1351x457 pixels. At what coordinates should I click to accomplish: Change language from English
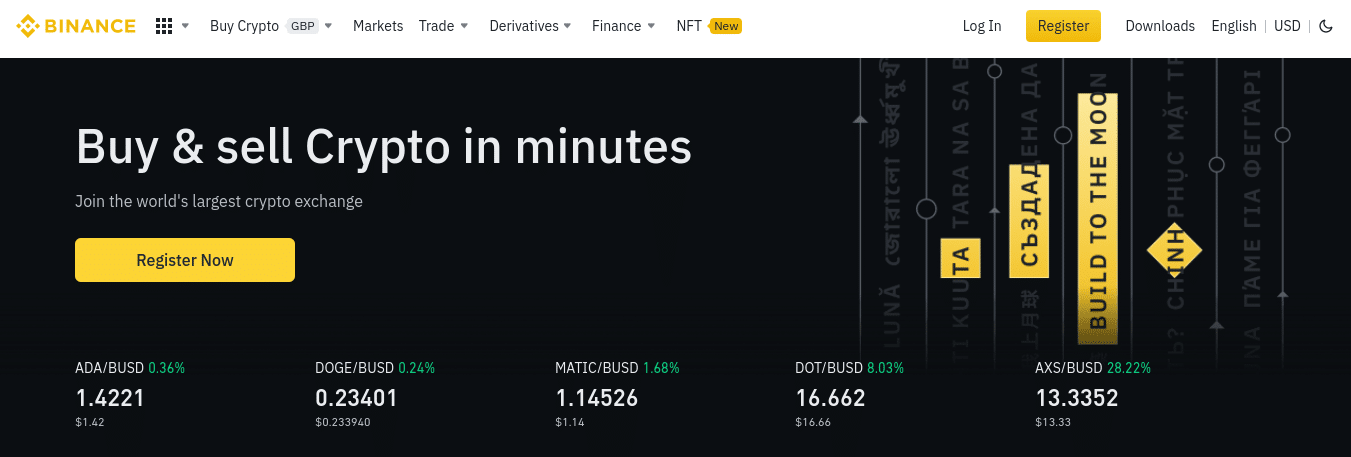(1234, 26)
